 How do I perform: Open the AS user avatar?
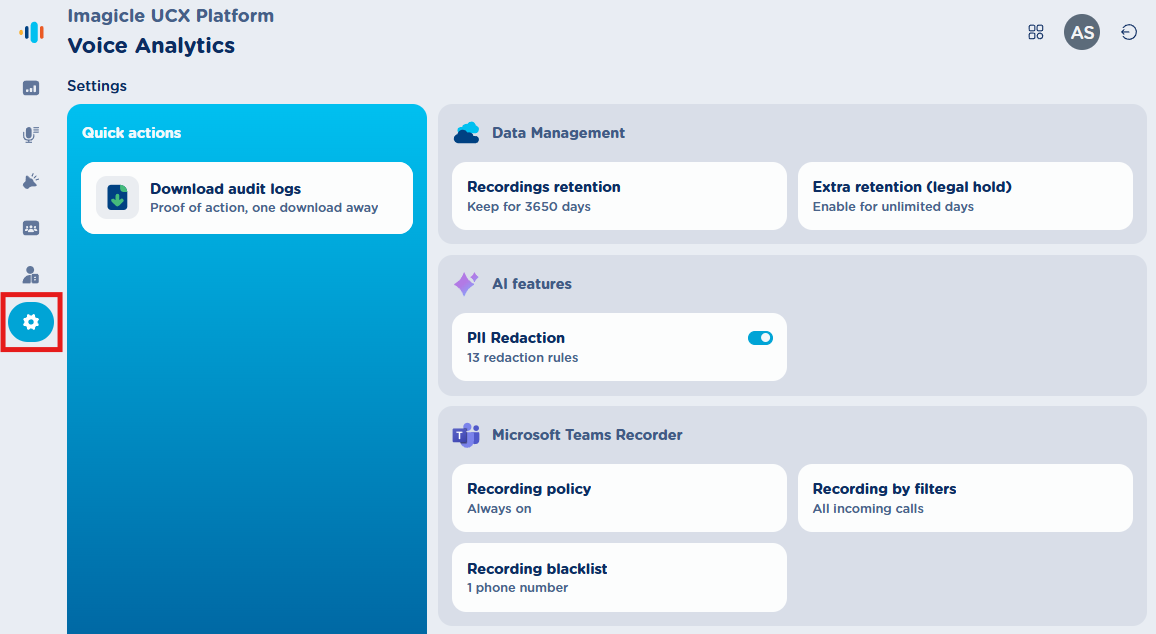coord(1082,32)
